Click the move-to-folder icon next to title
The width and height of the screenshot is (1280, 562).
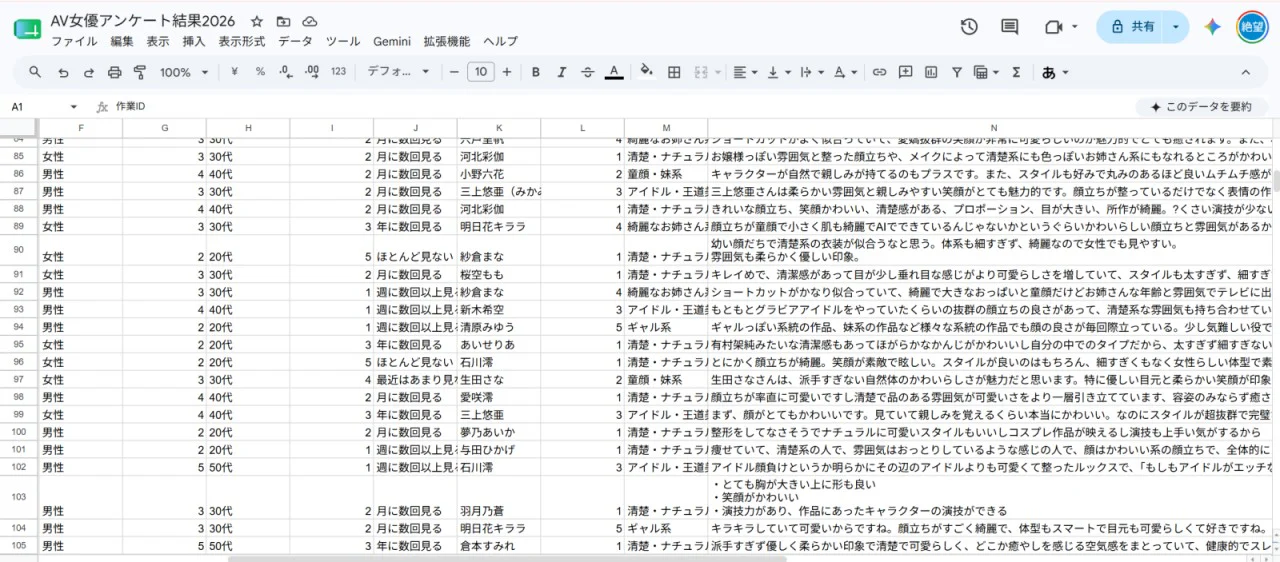click(x=283, y=21)
